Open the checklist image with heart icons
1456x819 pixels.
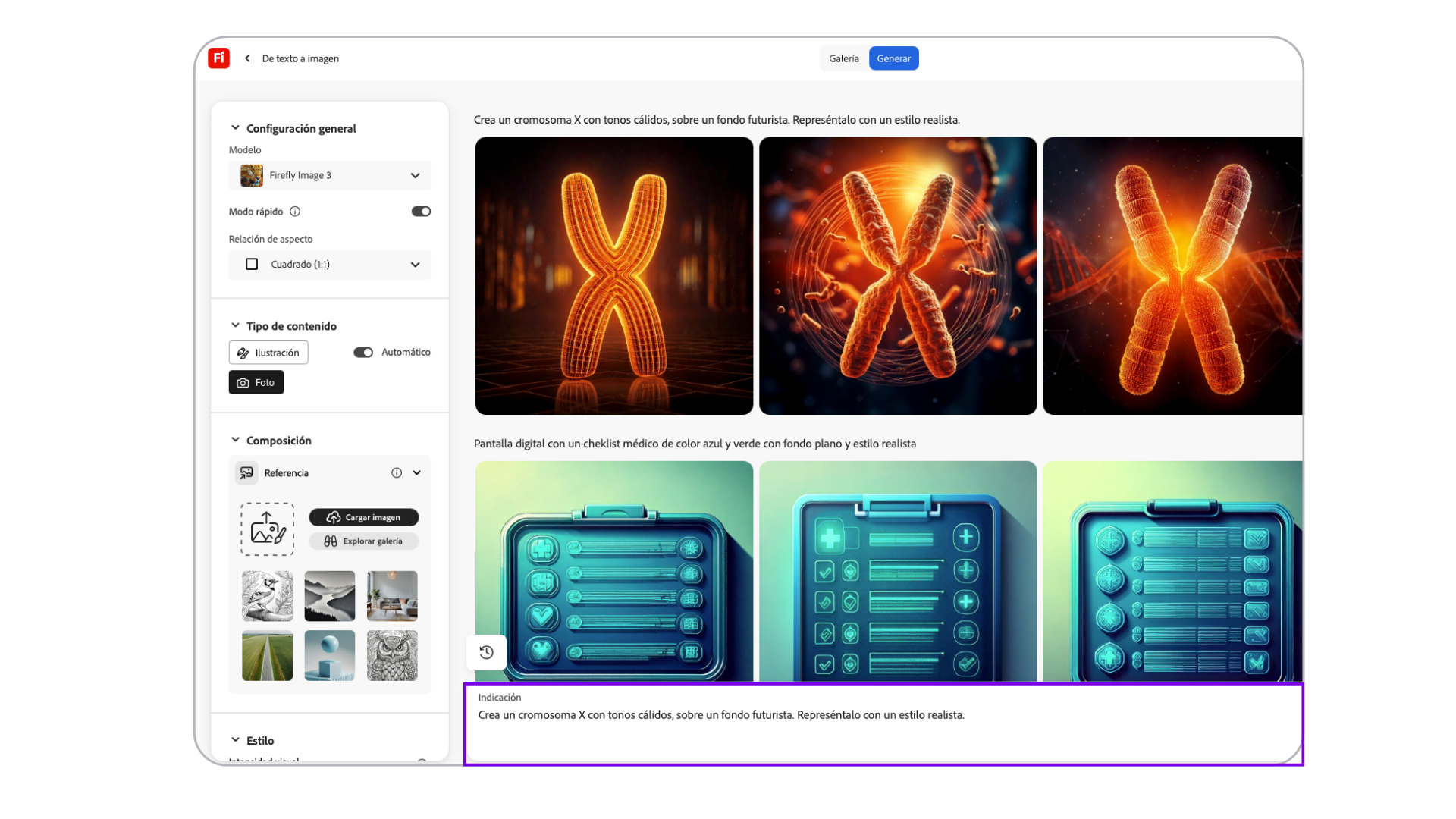(x=614, y=571)
